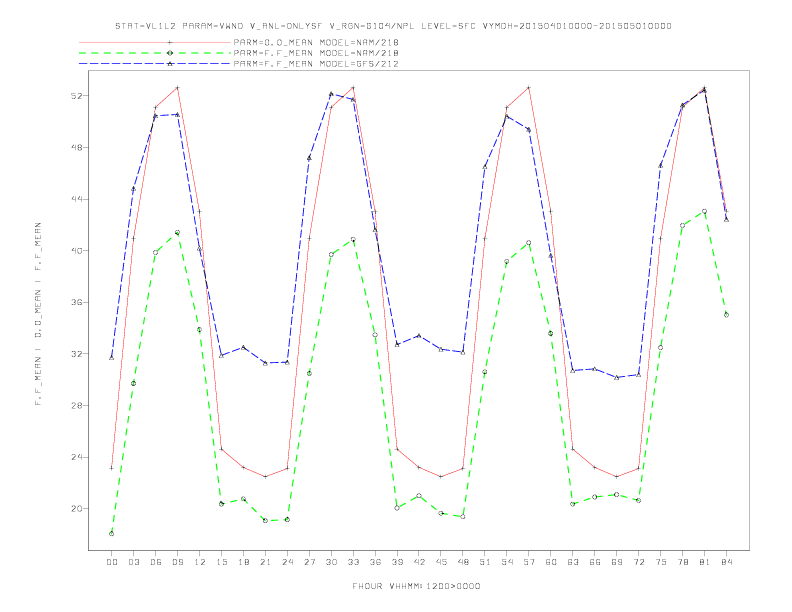Image resolution: width=792 pixels, height=612 pixels.
Task: Click x-axis tick label 57
Action: [529, 562]
